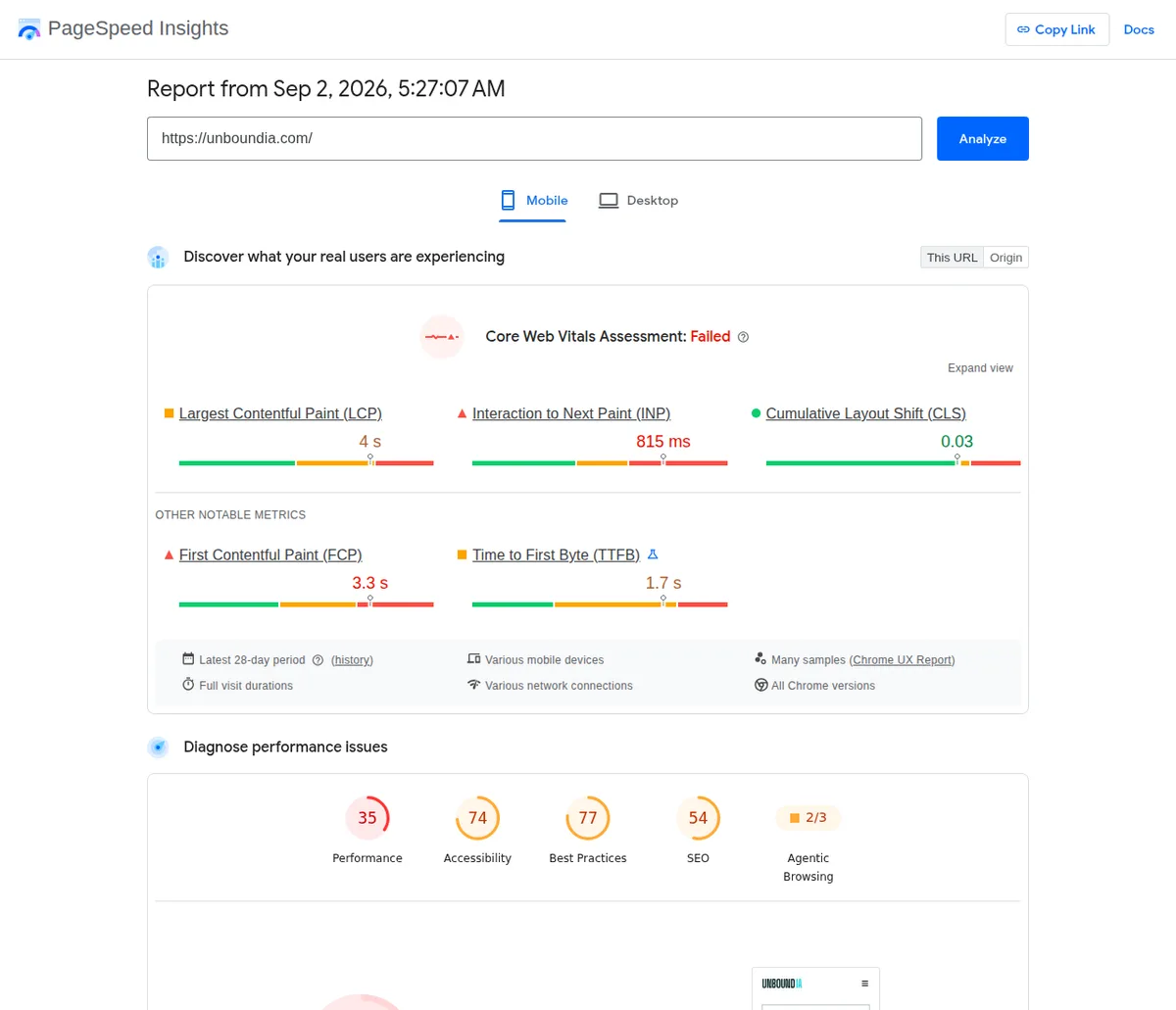Click the CLS value 0.03
Screen dimensions: 1176x1010
click(x=956, y=442)
